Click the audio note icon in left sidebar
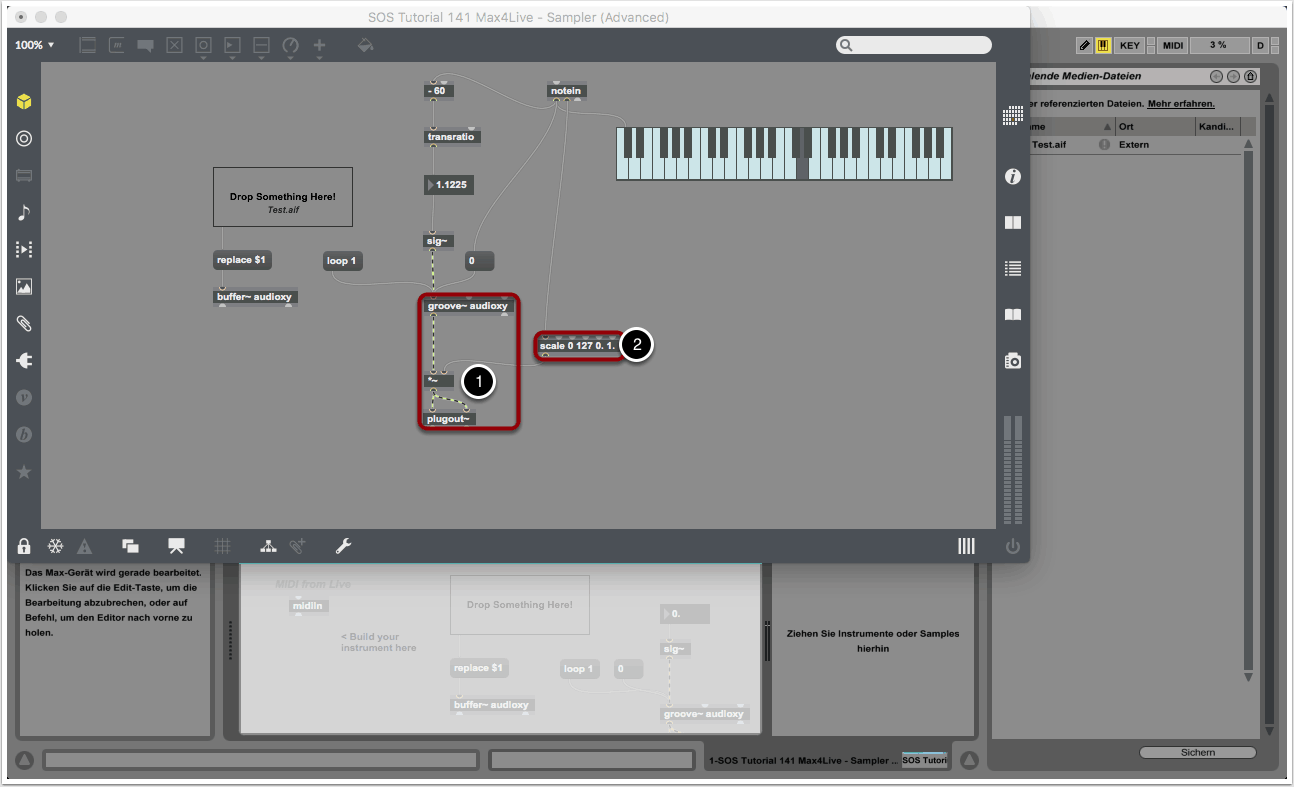The width and height of the screenshot is (1294, 787). pyautogui.click(x=24, y=212)
